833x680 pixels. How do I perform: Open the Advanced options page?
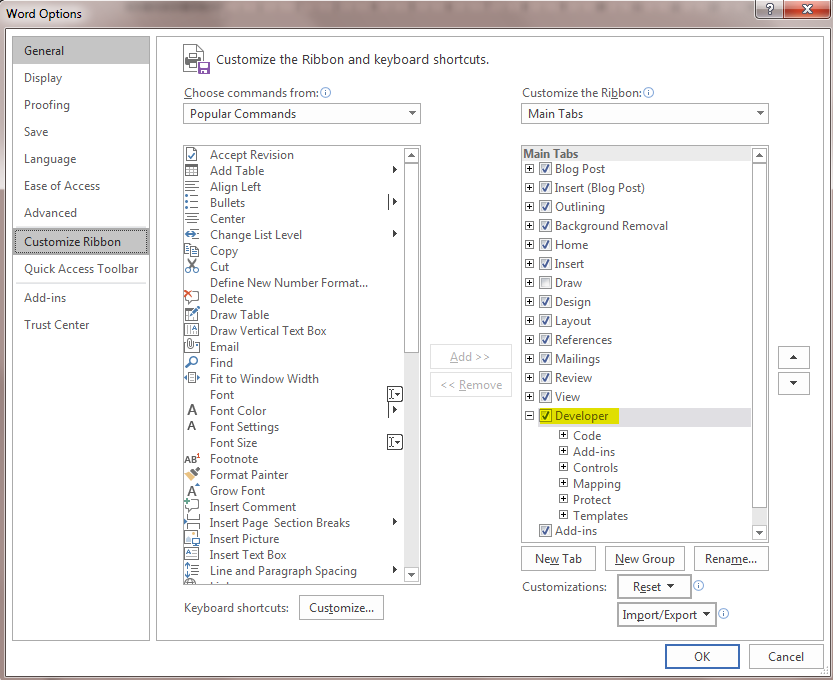[x=81, y=212]
